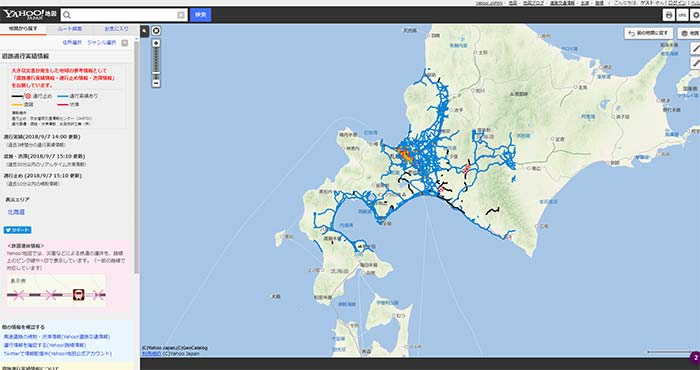Viewport: 700px width, 370px height.
Task: Switch to the お気に入り tab
Action: point(116,29)
